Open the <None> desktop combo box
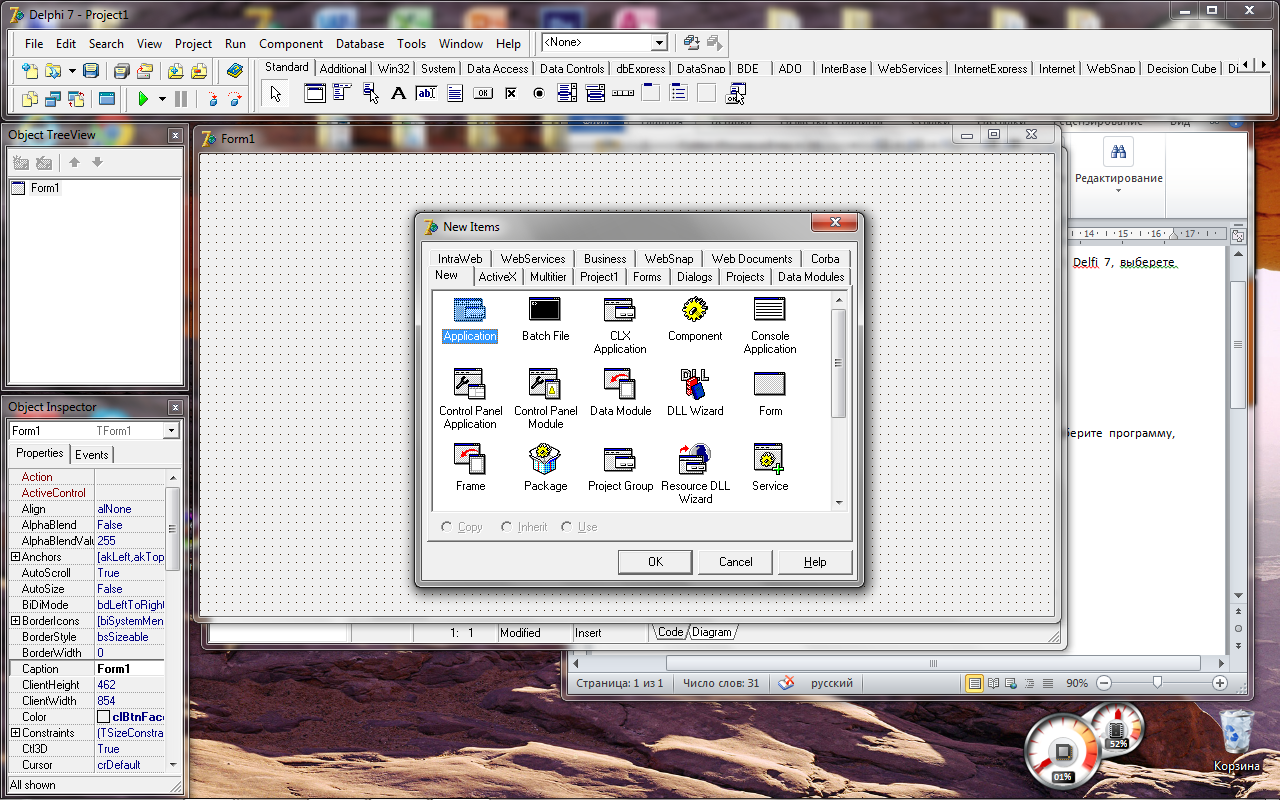 [x=604, y=43]
